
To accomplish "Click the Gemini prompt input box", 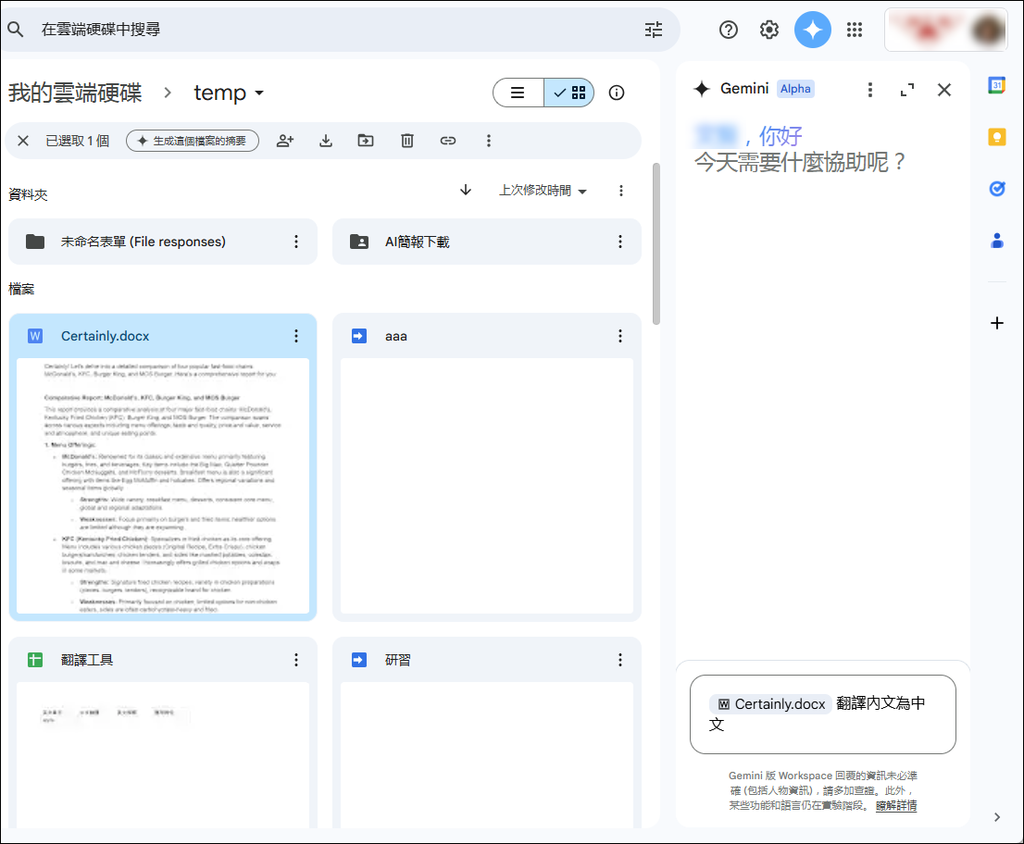I will click(x=823, y=714).
